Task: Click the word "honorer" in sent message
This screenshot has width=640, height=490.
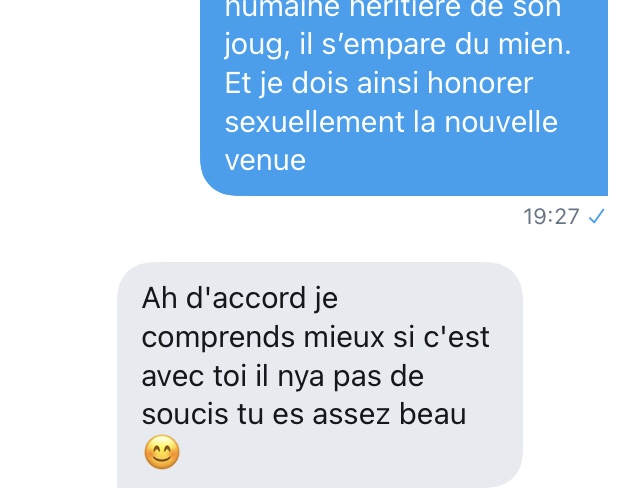Action: coord(480,83)
